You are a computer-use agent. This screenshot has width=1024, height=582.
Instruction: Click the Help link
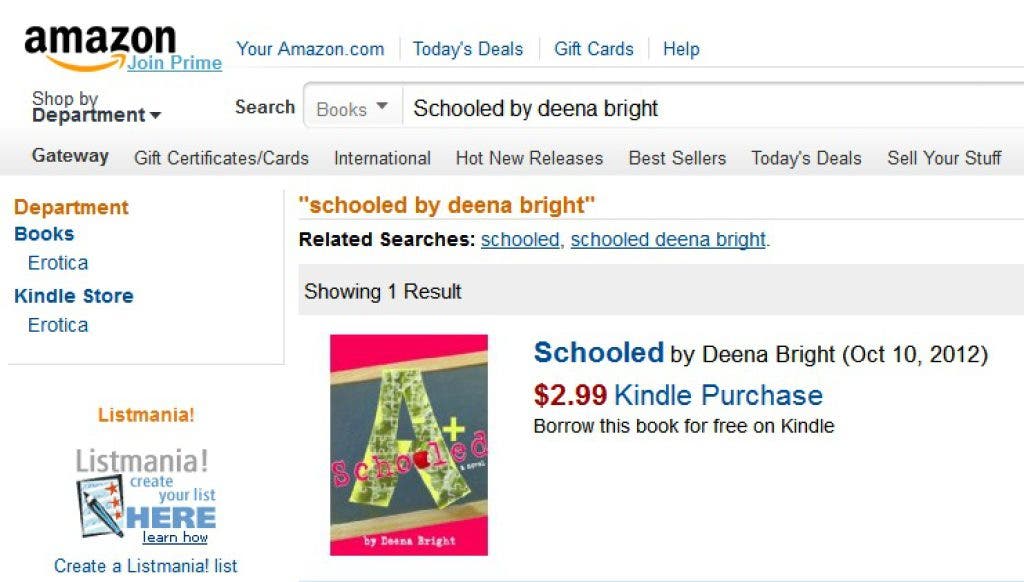point(681,49)
